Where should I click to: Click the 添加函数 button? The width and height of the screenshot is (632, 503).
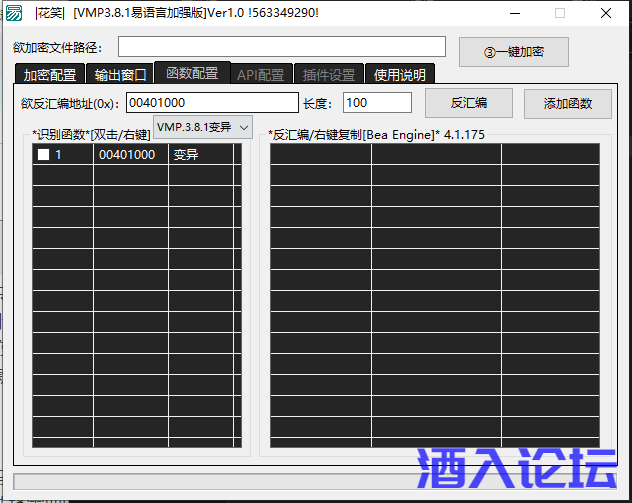[568, 103]
